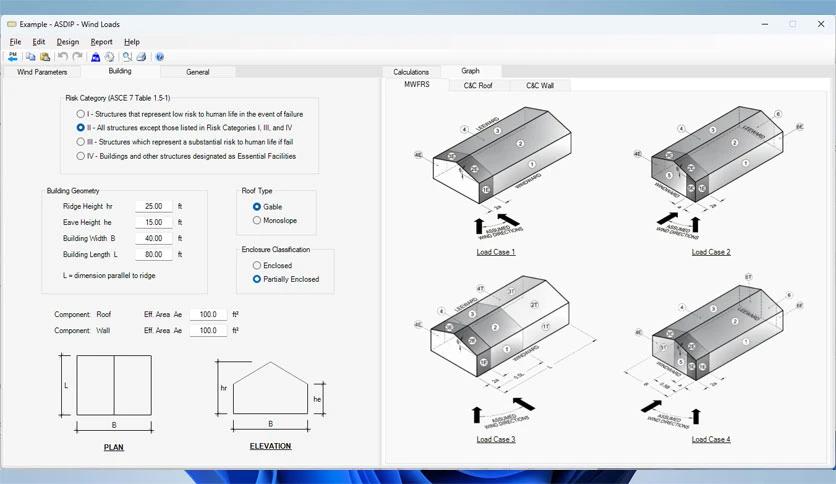Viewport: 836px width, 484px height.
Task: Open the Design menu
Action: pyautogui.click(x=67, y=42)
